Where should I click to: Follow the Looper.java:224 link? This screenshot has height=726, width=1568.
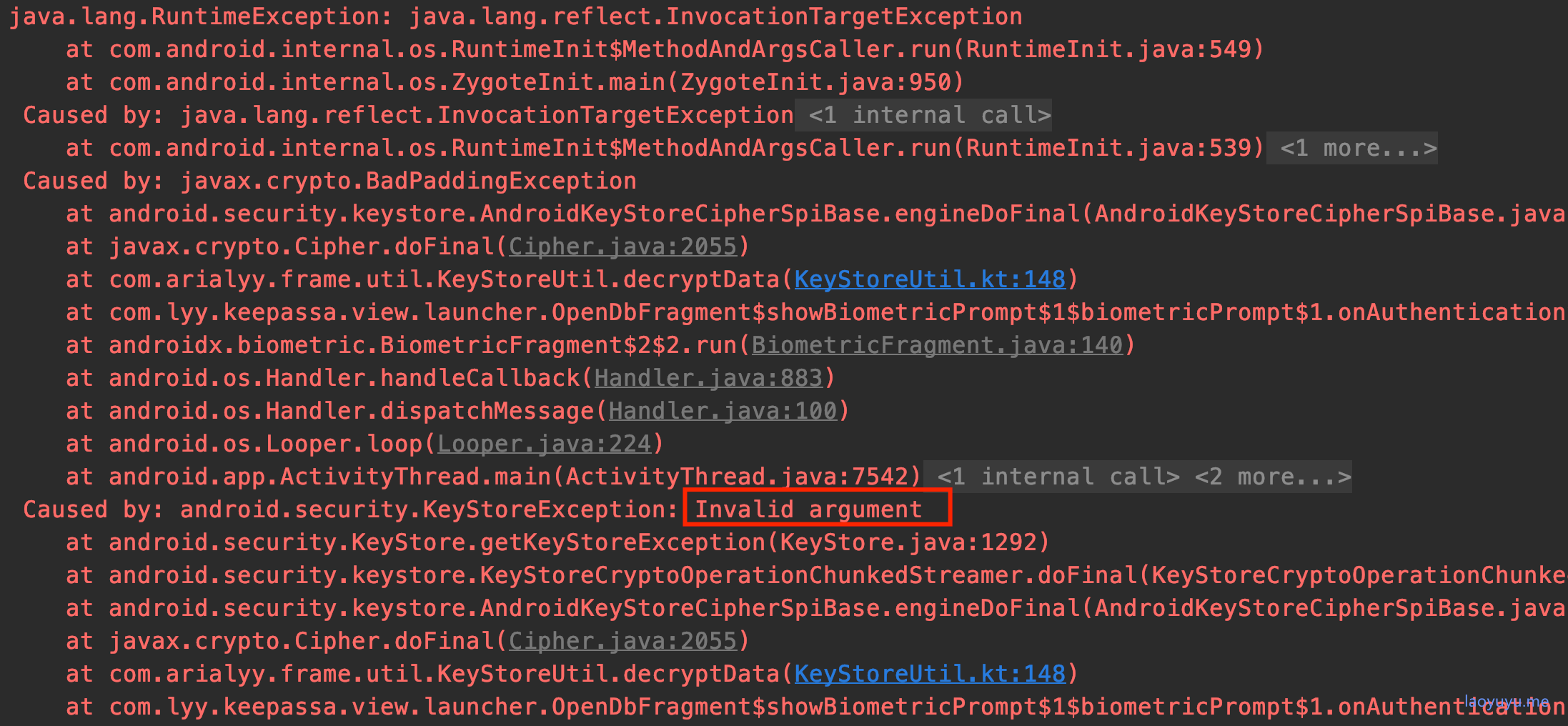pyautogui.click(x=544, y=444)
